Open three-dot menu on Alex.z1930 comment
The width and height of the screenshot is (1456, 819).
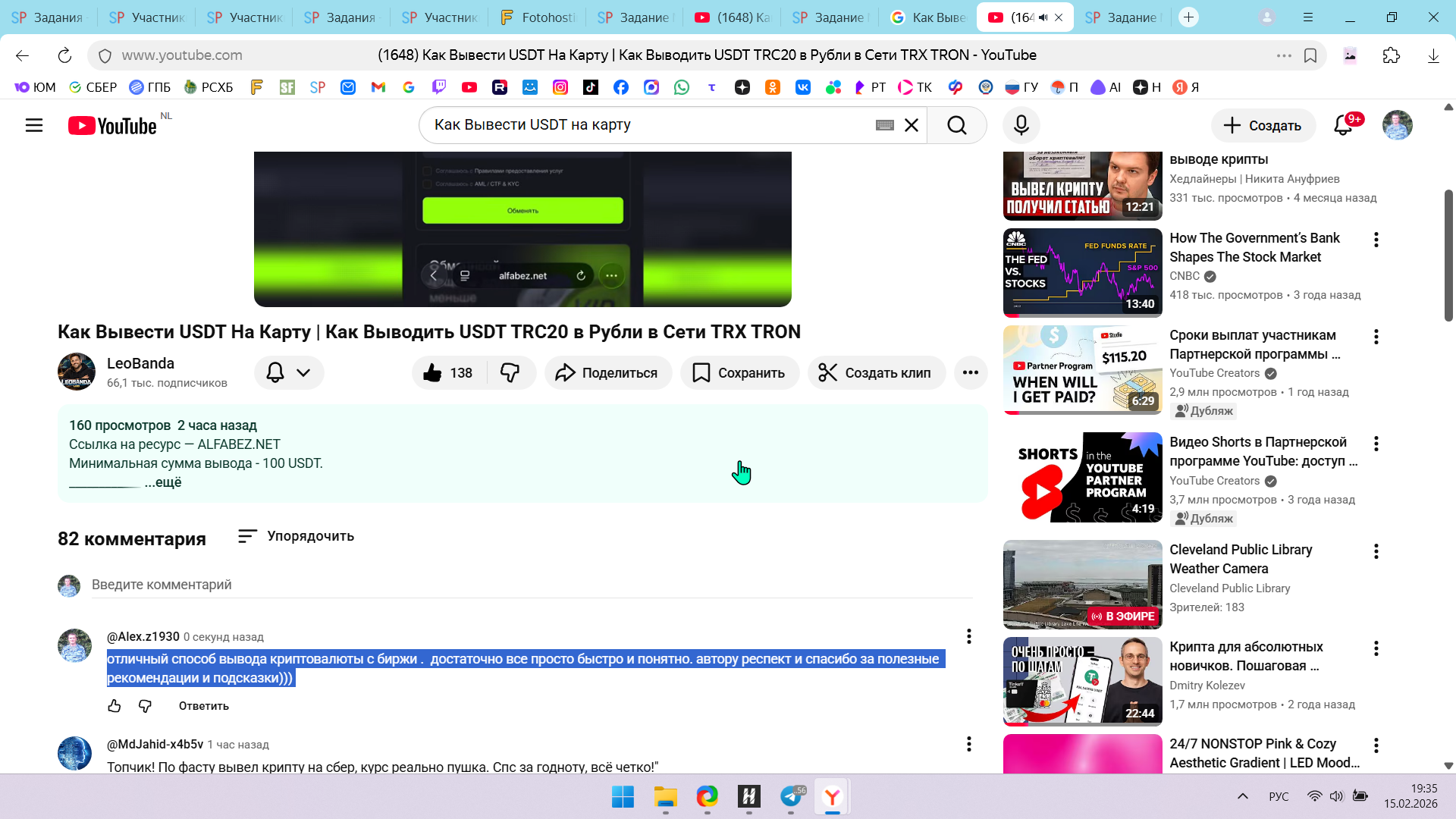(x=968, y=636)
